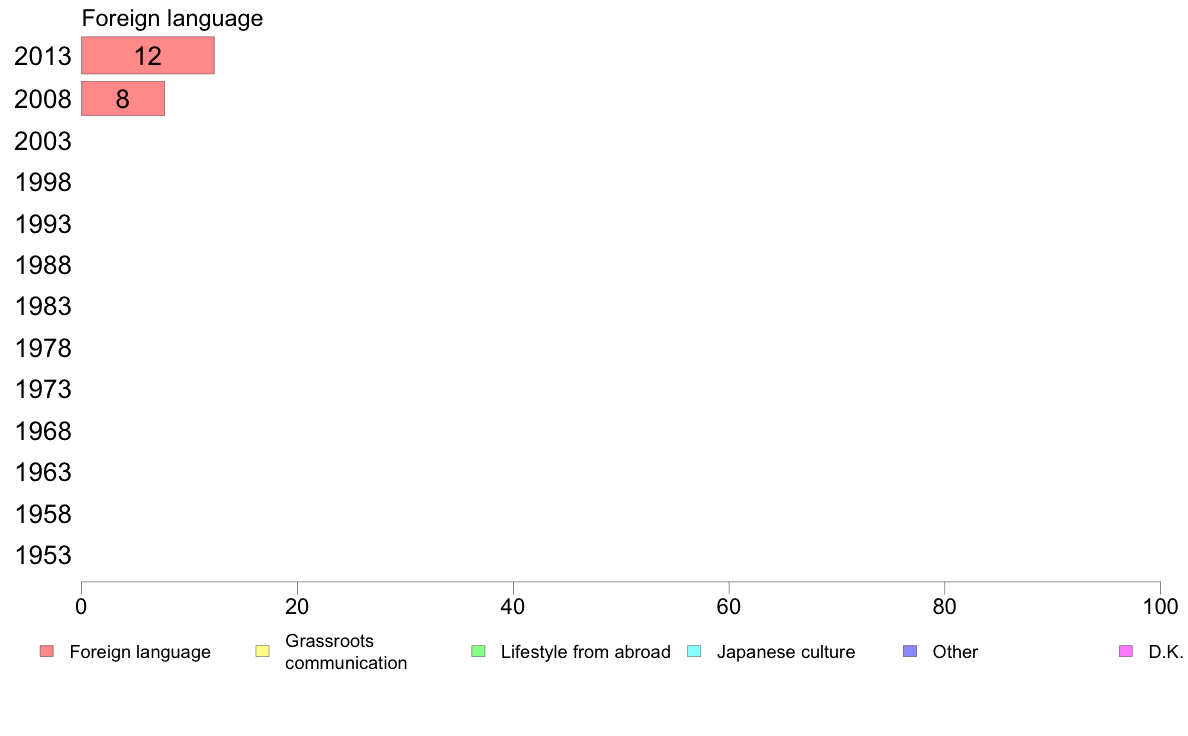Click the Other legend text label
Screen dimensions: 1188x736
(955, 652)
